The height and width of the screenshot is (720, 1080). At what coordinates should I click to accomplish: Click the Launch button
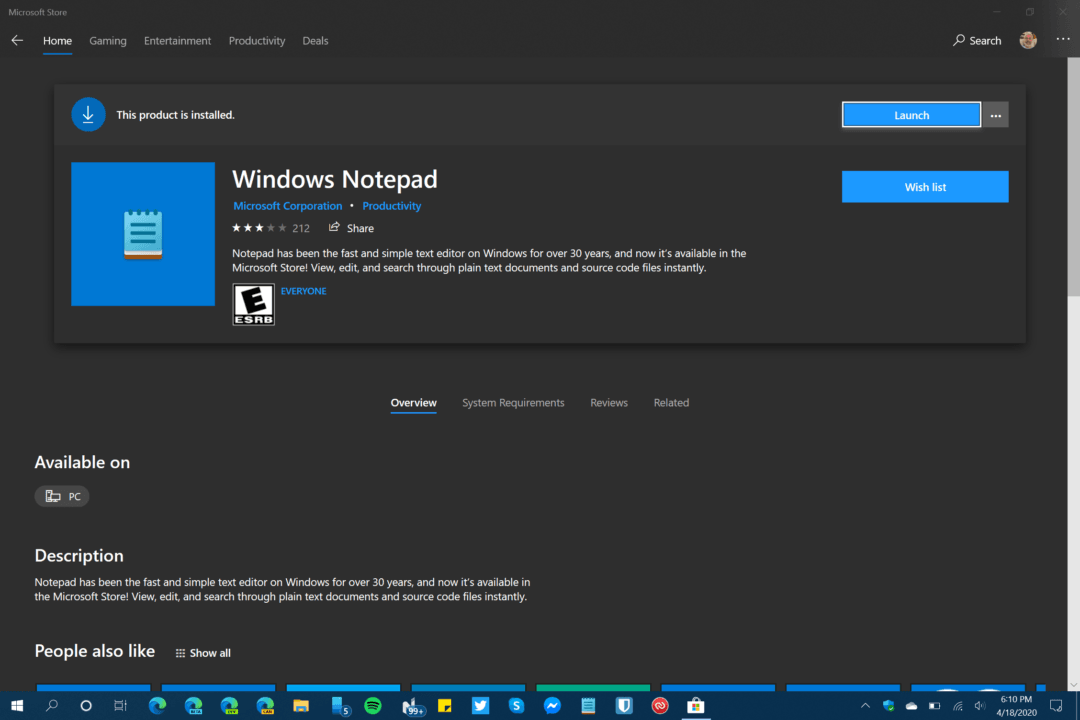(x=911, y=114)
